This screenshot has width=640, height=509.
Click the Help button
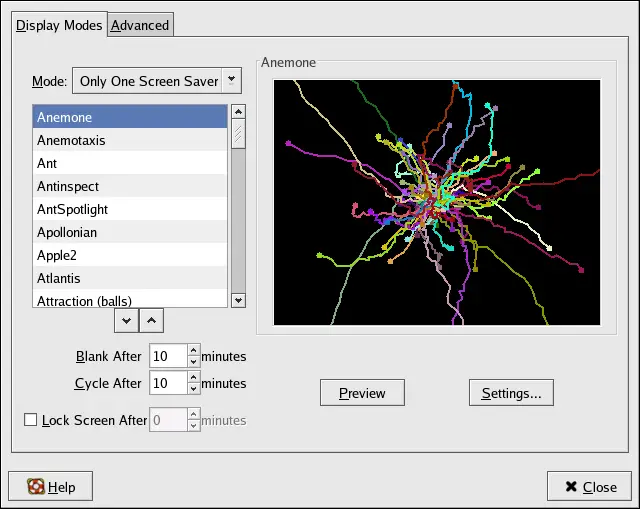[51, 487]
